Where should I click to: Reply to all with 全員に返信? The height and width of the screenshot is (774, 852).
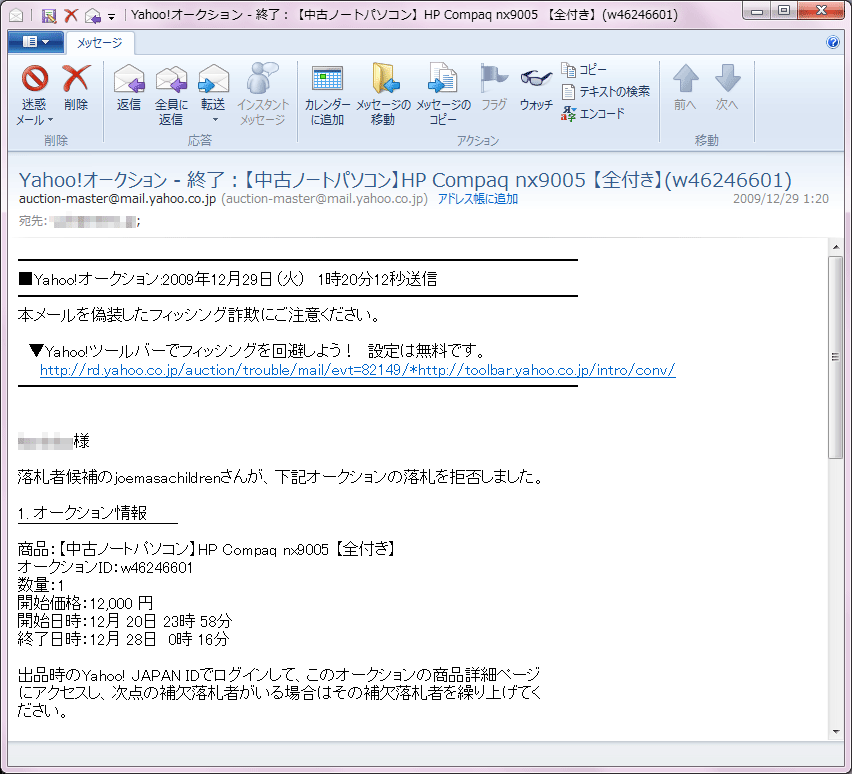[171, 95]
